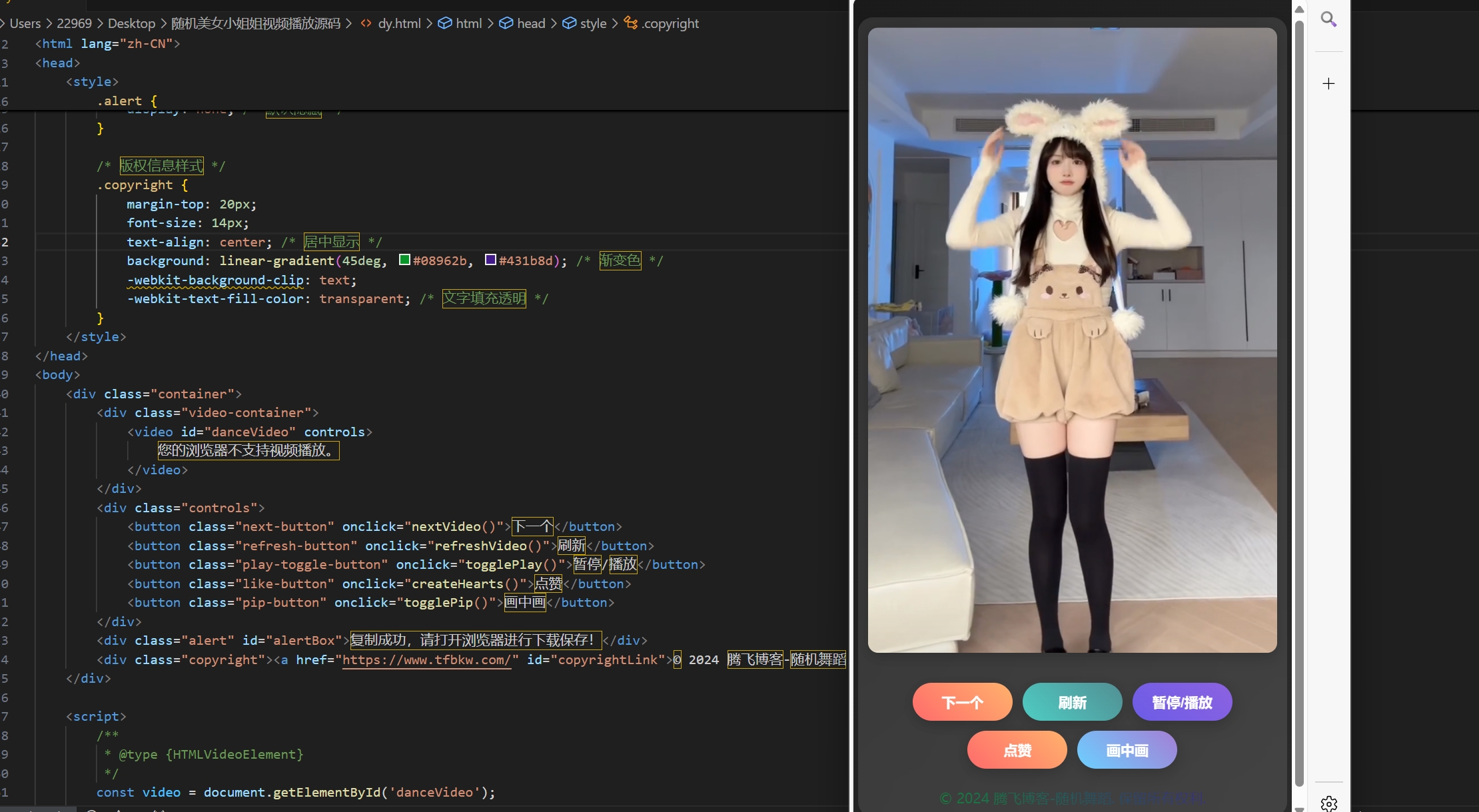Click the .copyright symbol icon in breadcrumbs
Image resolution: width=1479 pixels, height=812 pixels.
click(x=630, y=23)
